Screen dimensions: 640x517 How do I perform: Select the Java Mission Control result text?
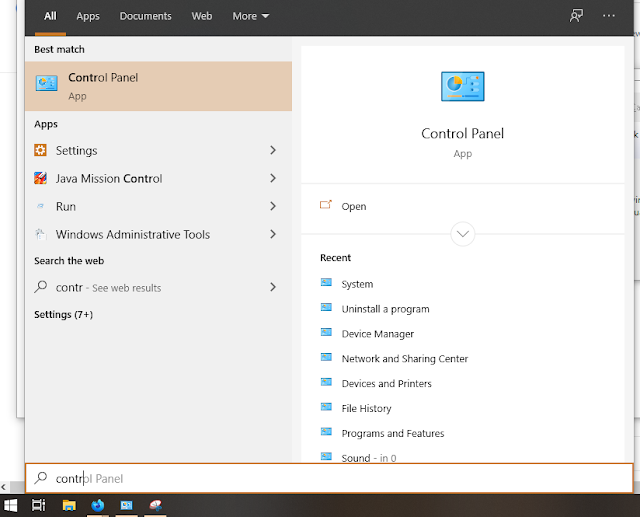(109, 178)
